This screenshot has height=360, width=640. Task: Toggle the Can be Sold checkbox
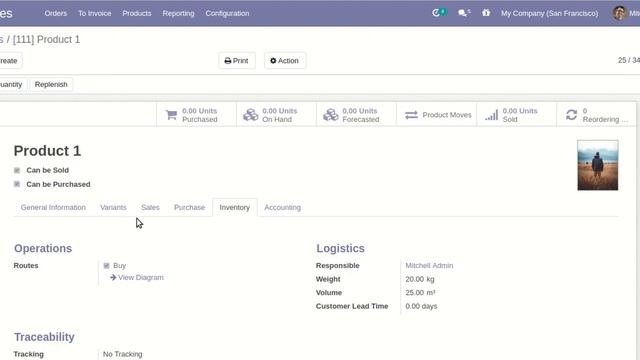[x=17, y=170]
